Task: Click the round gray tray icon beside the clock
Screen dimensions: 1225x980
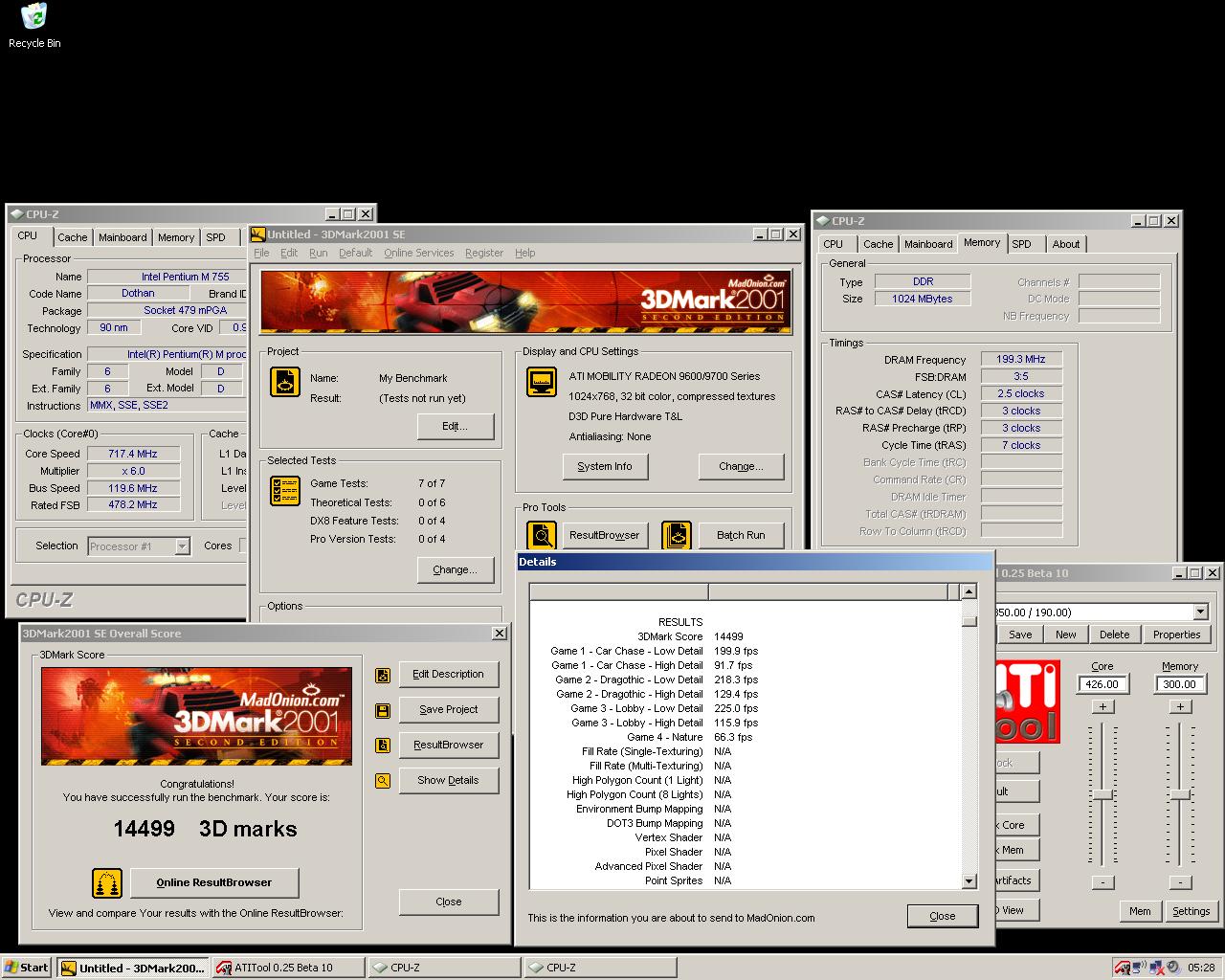Action: (1171, 968)
